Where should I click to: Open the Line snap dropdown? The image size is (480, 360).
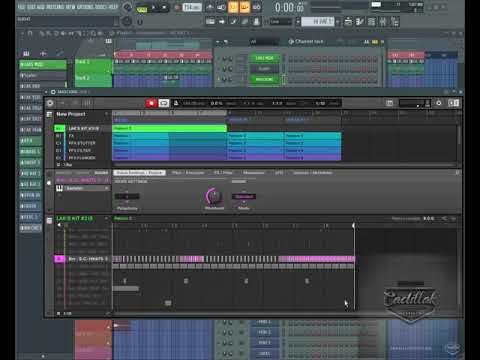click(280, 22)
